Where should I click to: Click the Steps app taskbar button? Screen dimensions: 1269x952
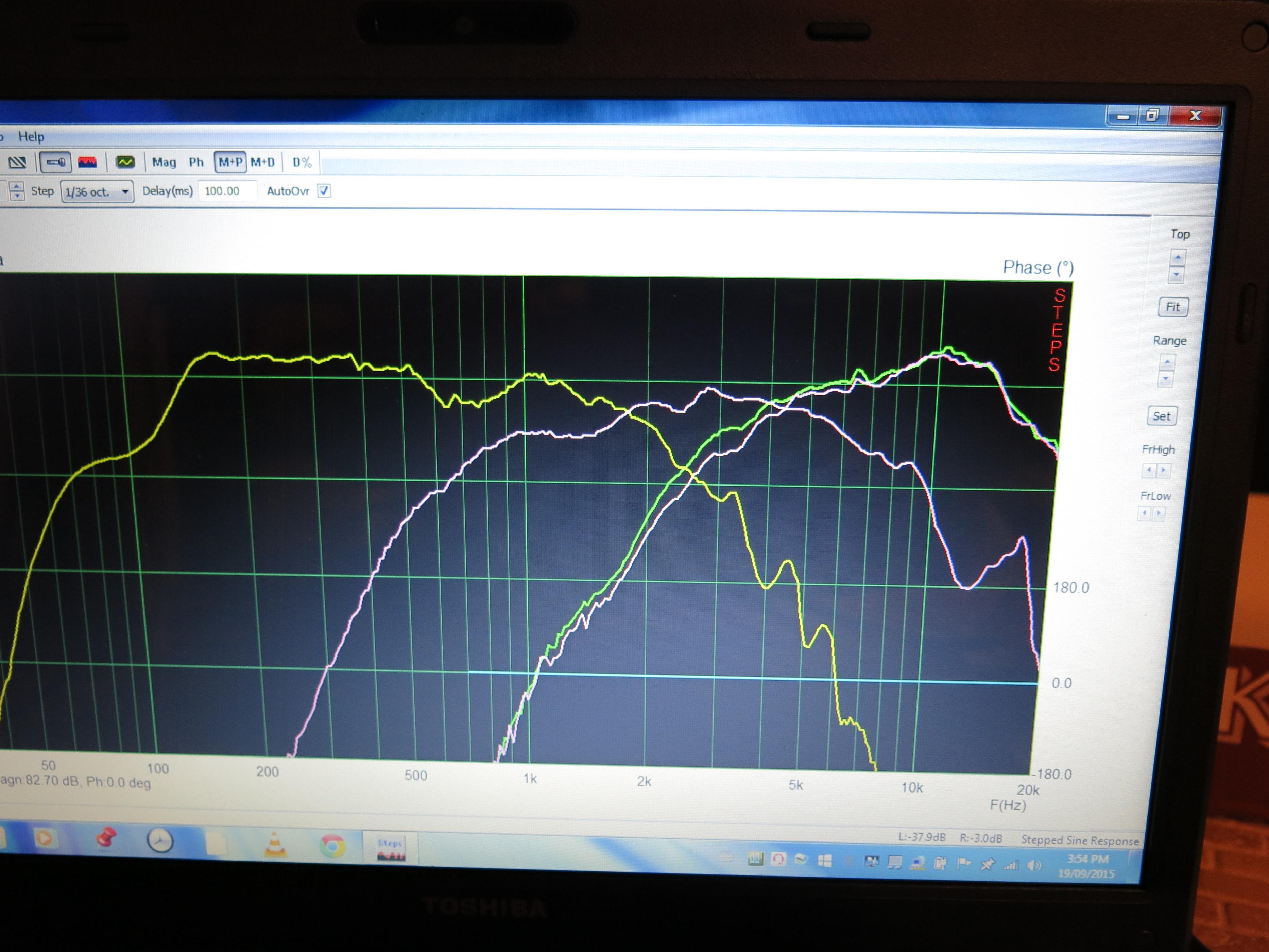click(391, 849)
